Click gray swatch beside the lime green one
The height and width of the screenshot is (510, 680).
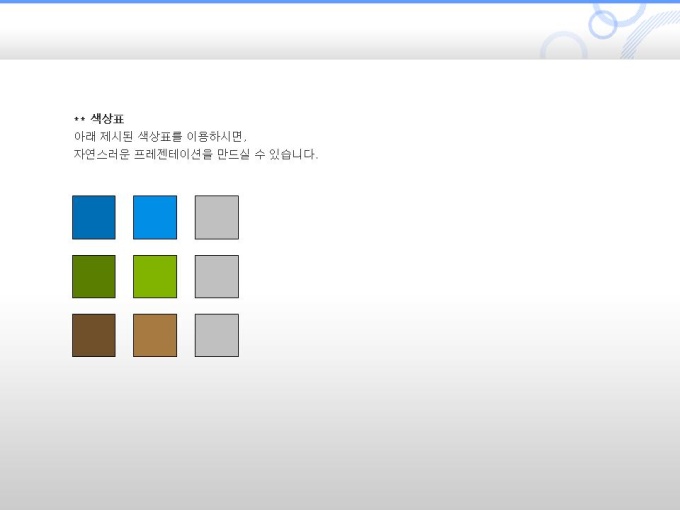217,277
